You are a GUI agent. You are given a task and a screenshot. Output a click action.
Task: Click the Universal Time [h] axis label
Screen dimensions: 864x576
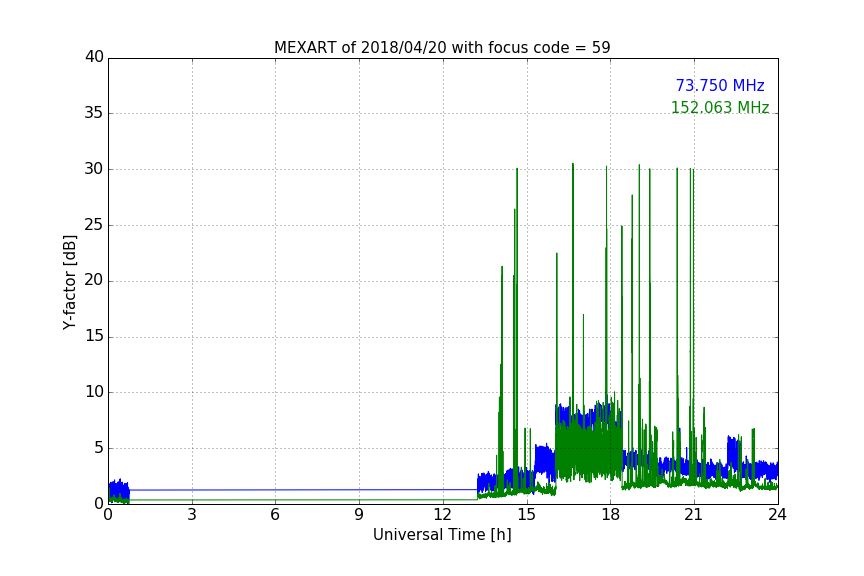point(442,535)
